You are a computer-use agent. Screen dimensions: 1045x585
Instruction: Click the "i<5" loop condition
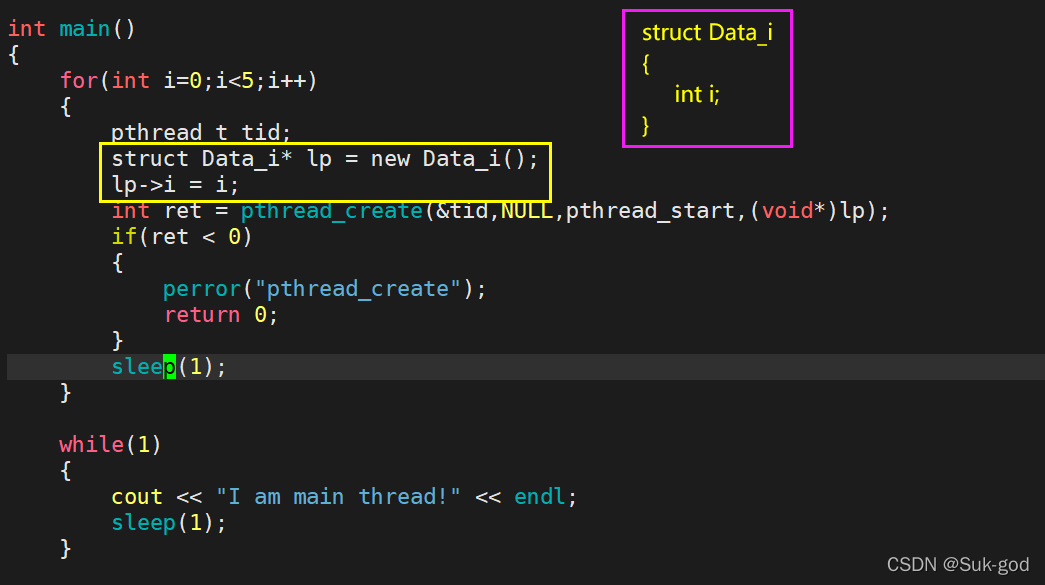pyautogui.click(x=235, y=81)
